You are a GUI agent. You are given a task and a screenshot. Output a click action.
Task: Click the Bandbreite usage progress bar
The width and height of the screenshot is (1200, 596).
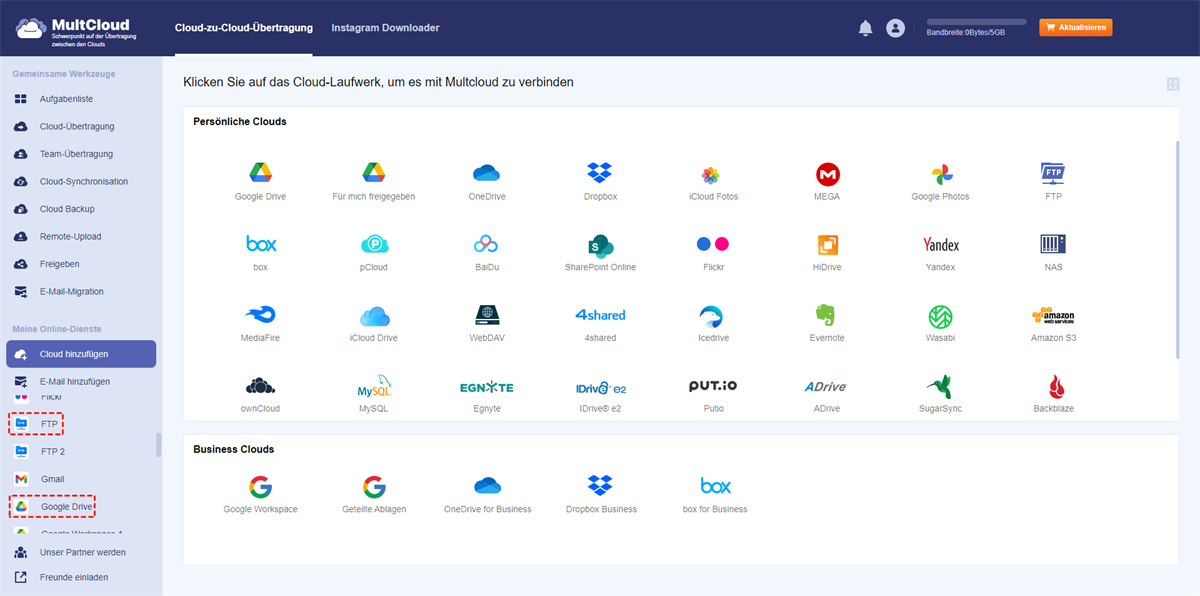pos(977,21)
